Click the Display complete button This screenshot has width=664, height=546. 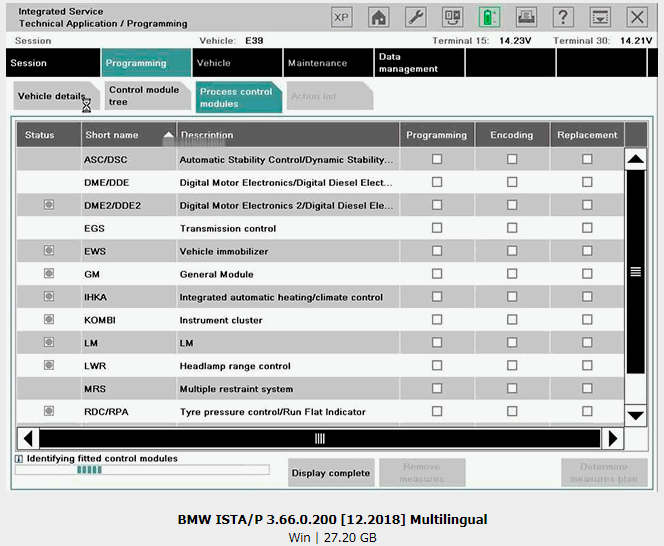pos(331,473)
